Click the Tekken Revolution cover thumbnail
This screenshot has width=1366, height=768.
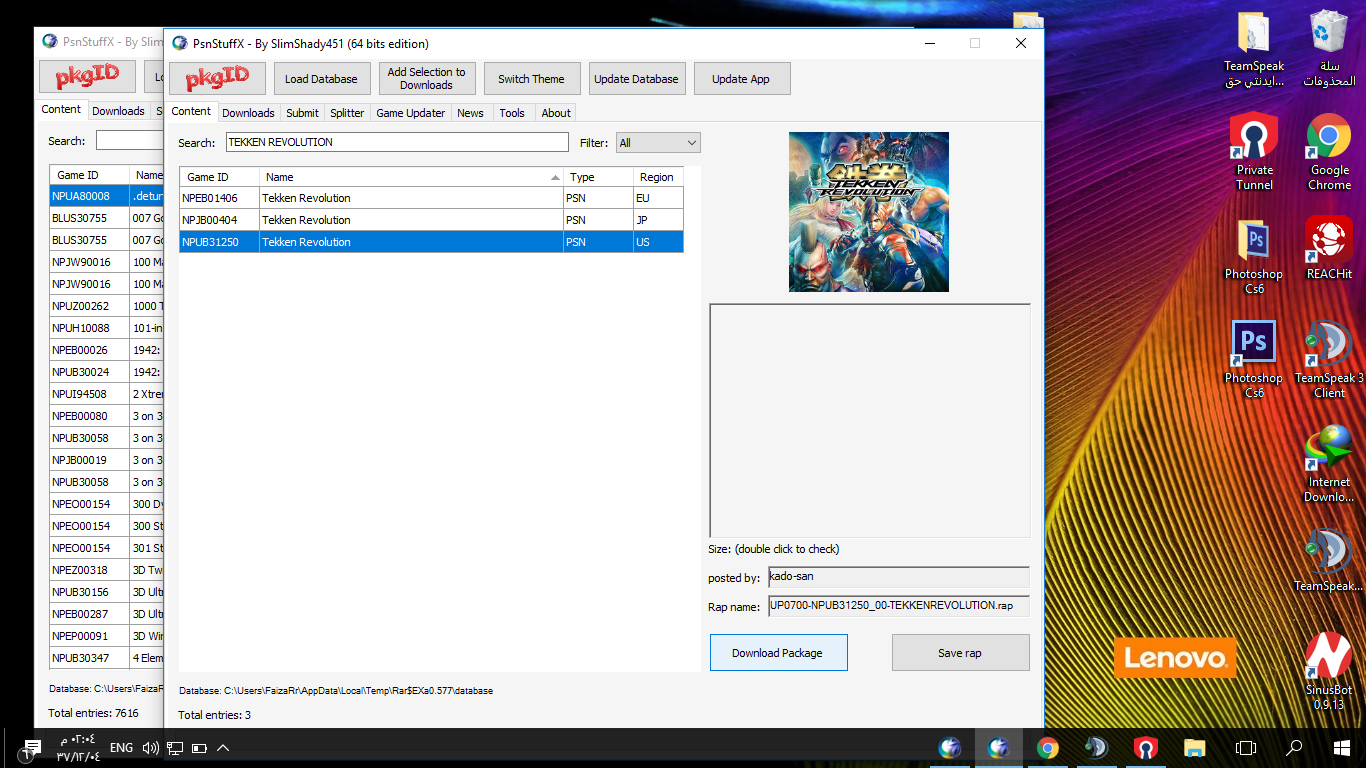(x=868, y=212)
